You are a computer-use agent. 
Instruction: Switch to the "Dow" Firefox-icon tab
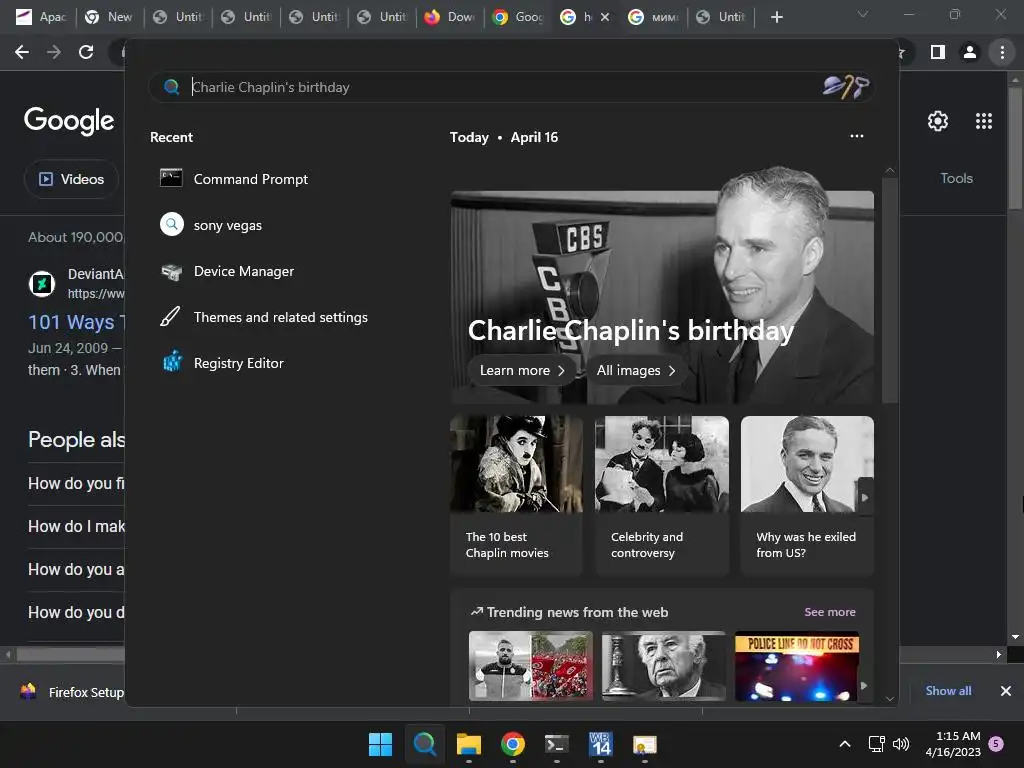point(450,17)
